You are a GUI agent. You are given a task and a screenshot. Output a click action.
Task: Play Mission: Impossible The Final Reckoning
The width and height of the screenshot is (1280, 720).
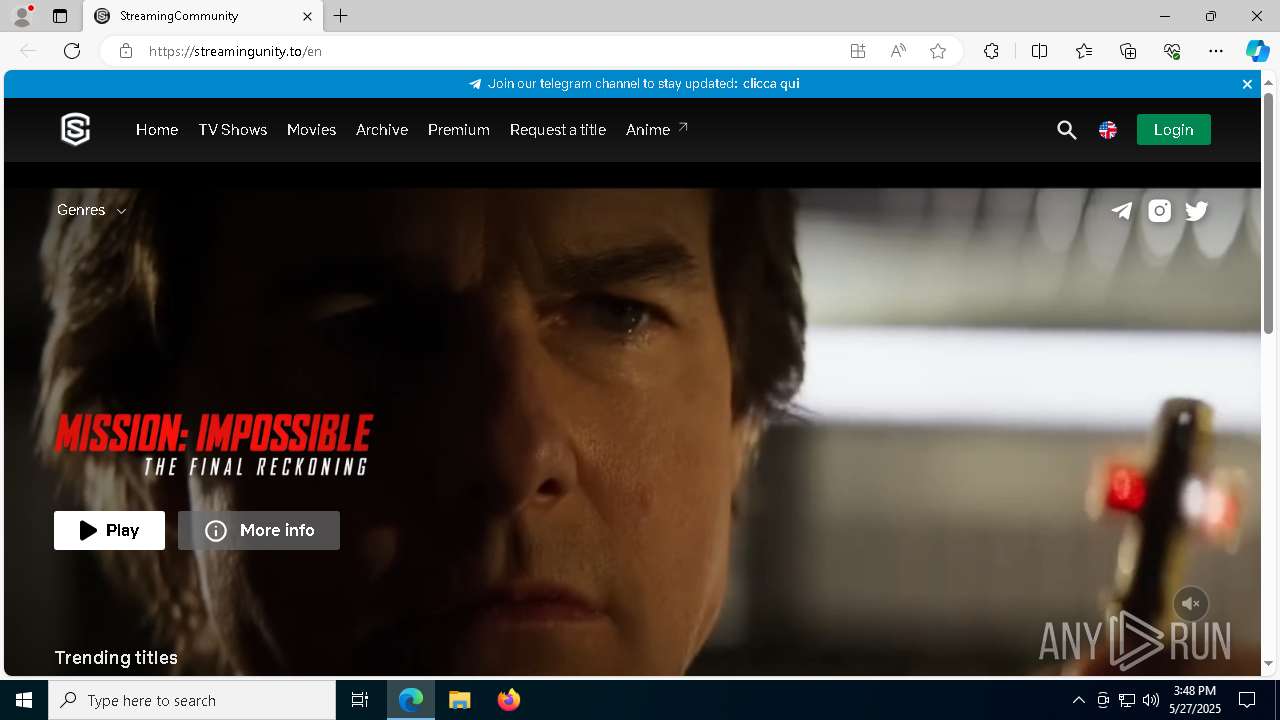[109, 530]
